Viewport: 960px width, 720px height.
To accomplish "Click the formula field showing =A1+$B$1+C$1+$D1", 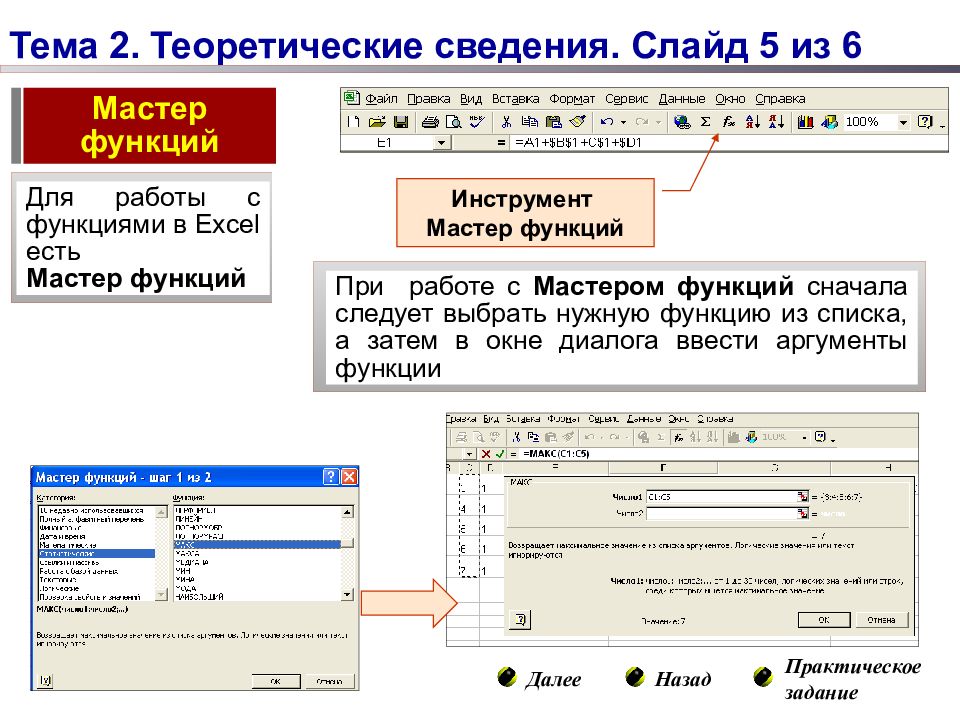I will tap(729, 143).
